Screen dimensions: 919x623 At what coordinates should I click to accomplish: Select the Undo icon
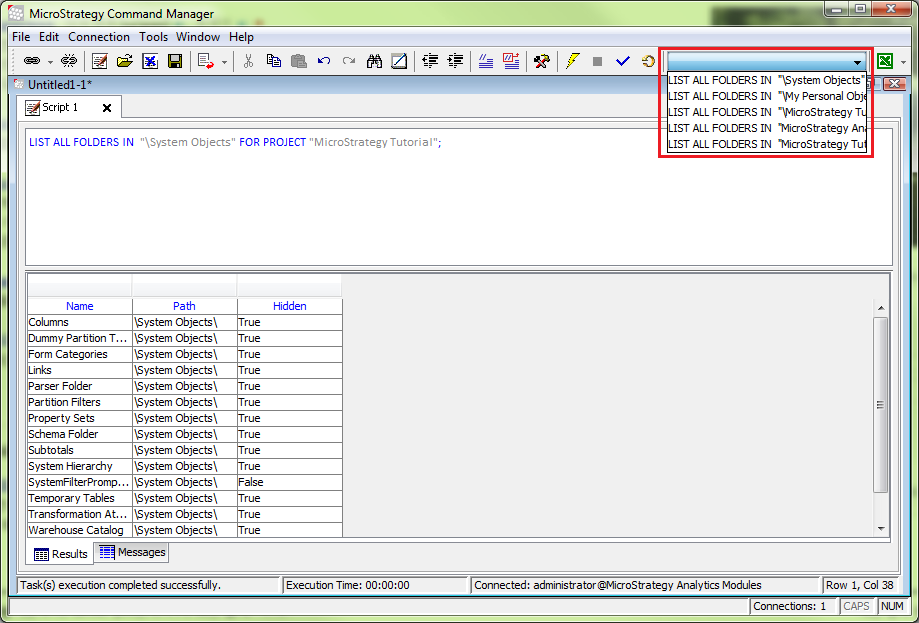point(322,60)
